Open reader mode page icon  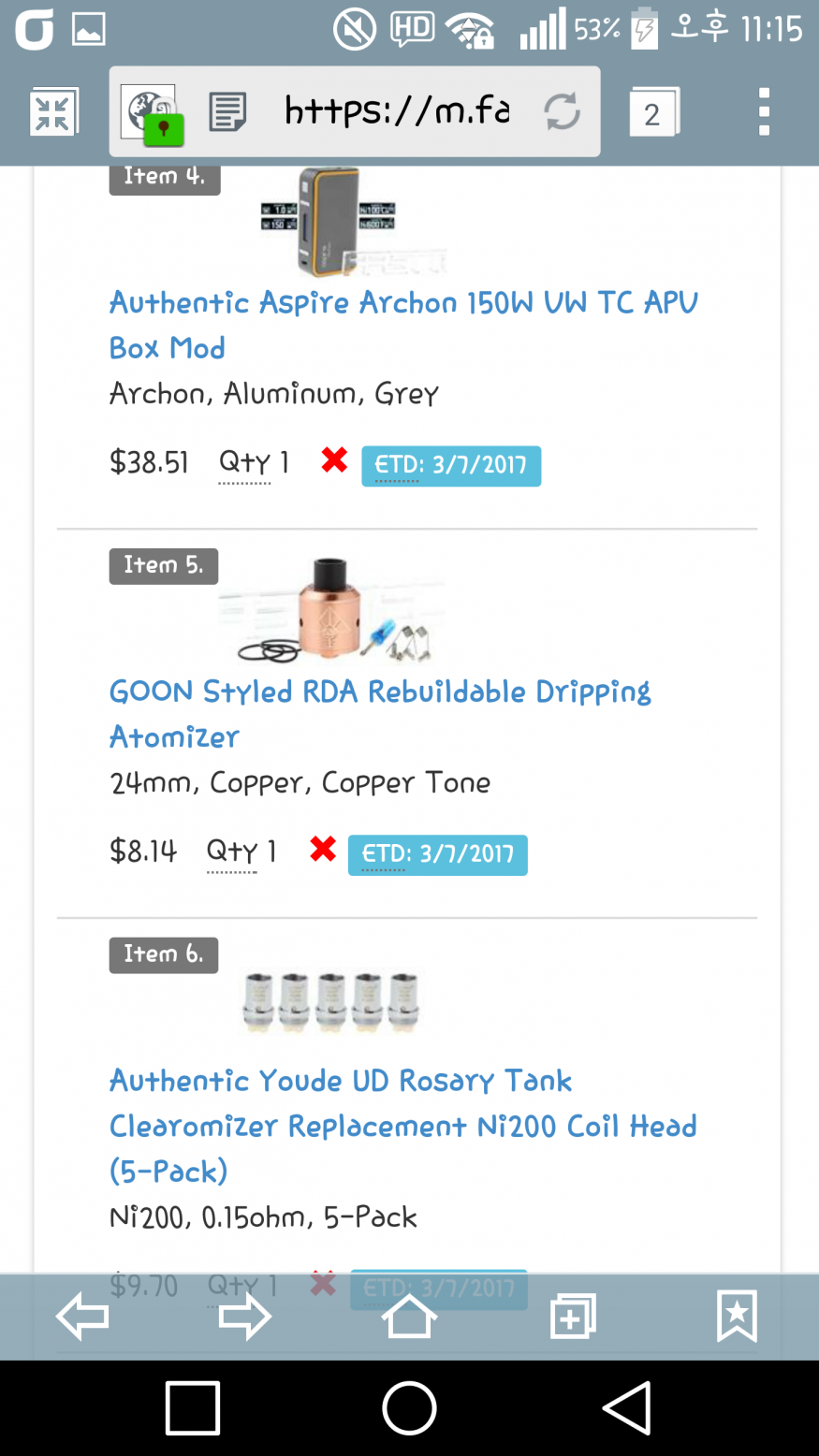pyautogui.click(x=227, y=112)
